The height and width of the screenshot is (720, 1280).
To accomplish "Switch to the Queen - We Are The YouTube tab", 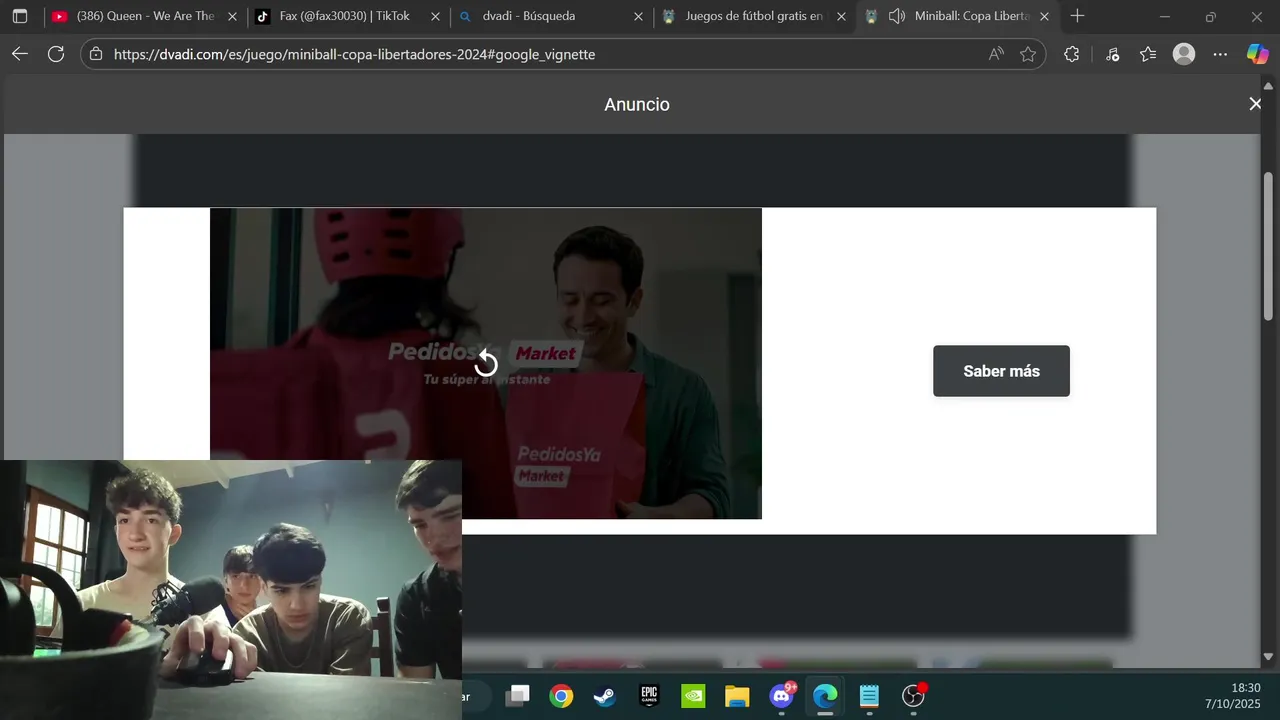I will (144, 17).
